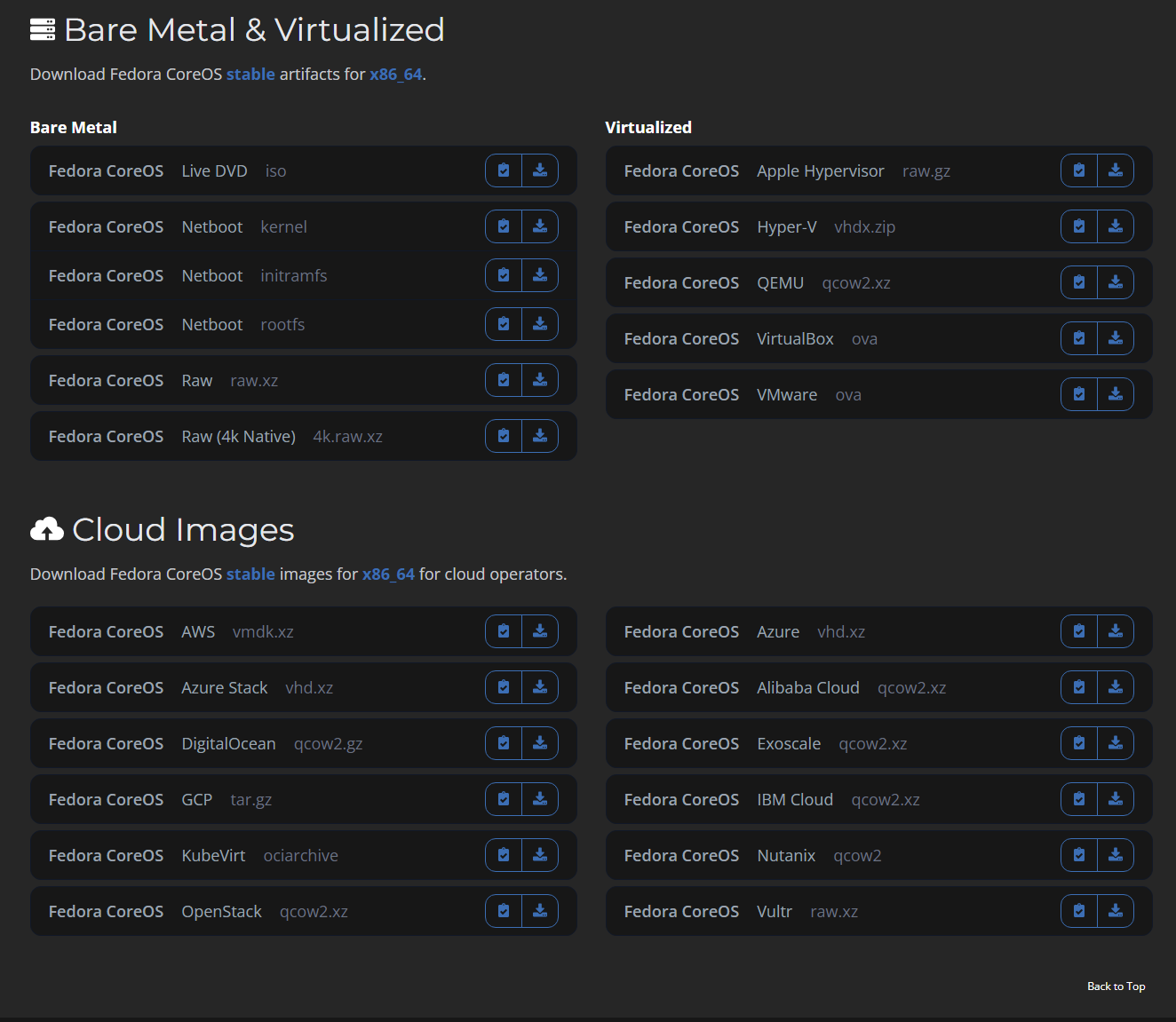The height and width of the screenshot is (1022, 1176).
Task: Download the VMware ova image
Action: click(x=1116, y=394)
